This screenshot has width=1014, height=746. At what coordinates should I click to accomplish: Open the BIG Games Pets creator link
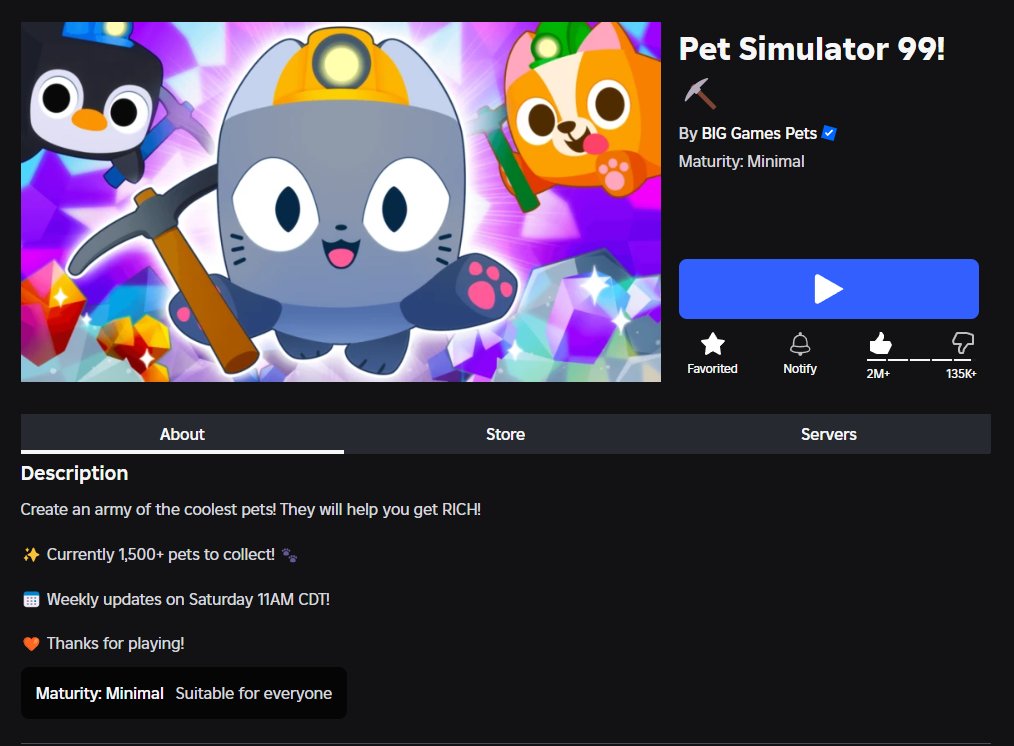tap(759, 133)
